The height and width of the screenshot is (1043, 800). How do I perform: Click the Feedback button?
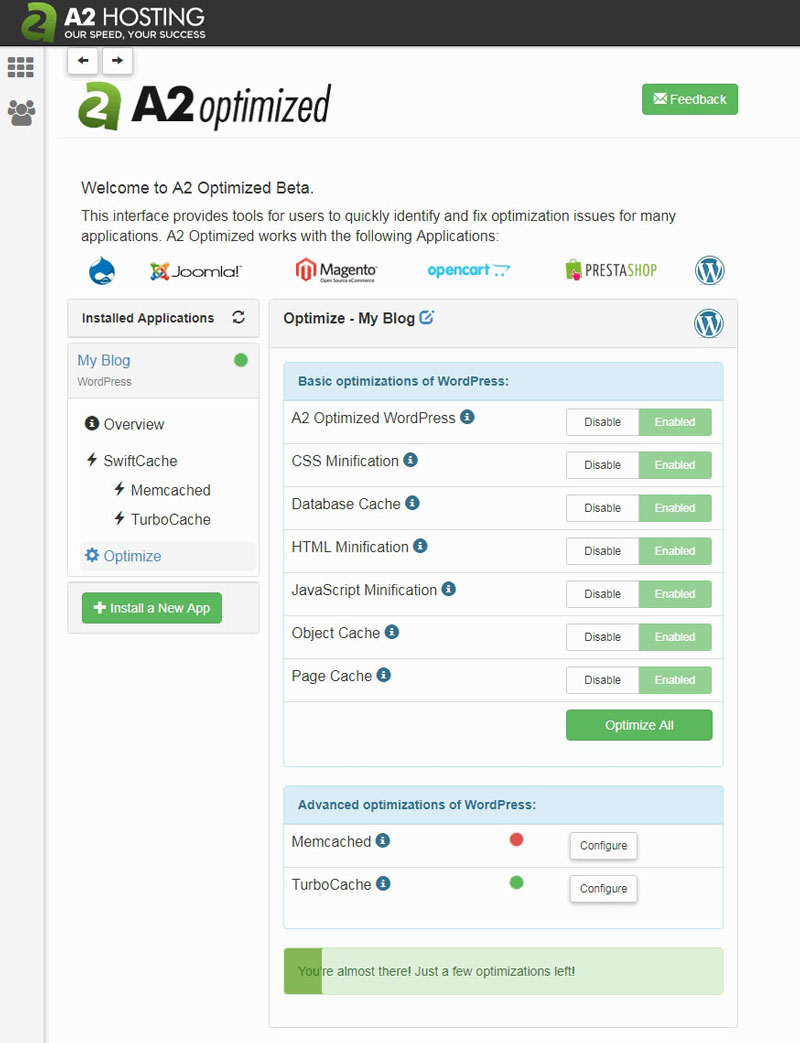click(x=690, y=99)
